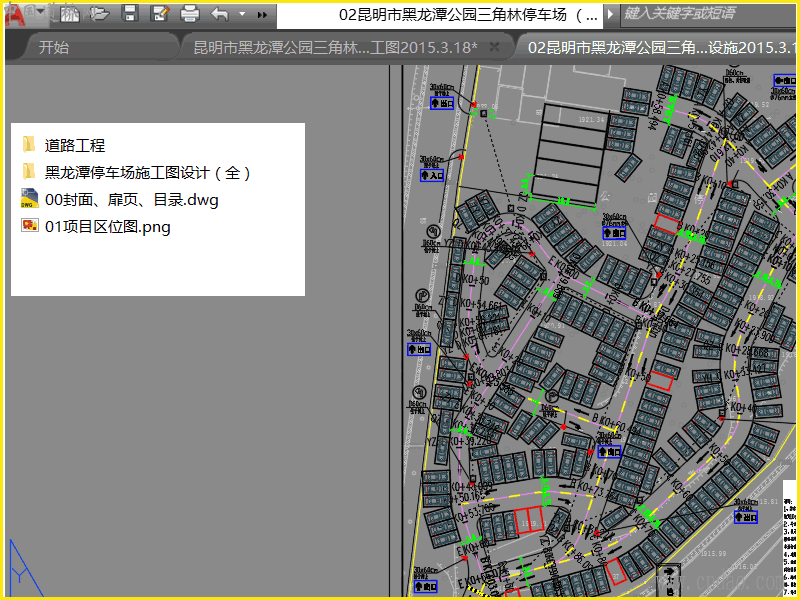Select the 00封面、扉页、目录.dwg file

coord(131,200)
